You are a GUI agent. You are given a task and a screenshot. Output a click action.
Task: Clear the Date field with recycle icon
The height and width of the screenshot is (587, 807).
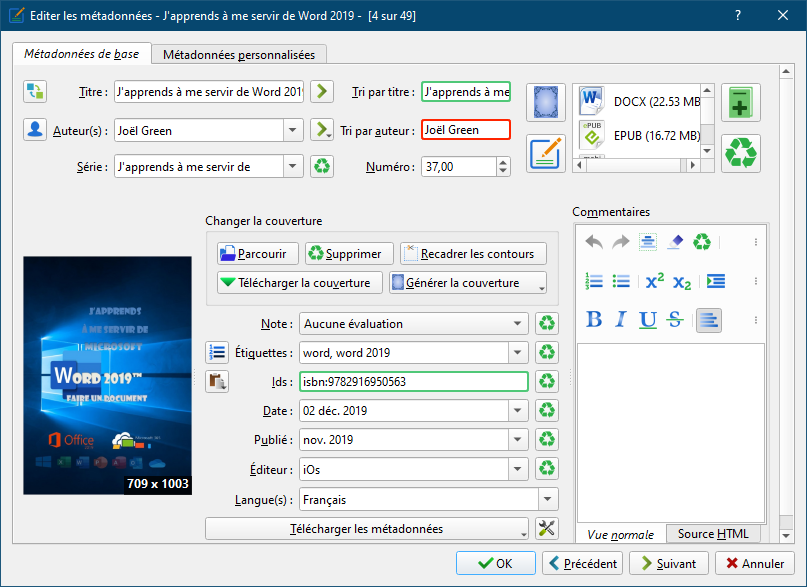coord(547,411)
